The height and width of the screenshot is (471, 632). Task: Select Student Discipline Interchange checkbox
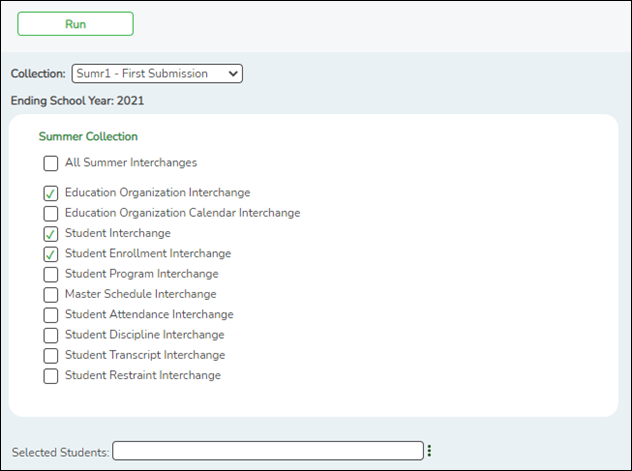point(50,336)
